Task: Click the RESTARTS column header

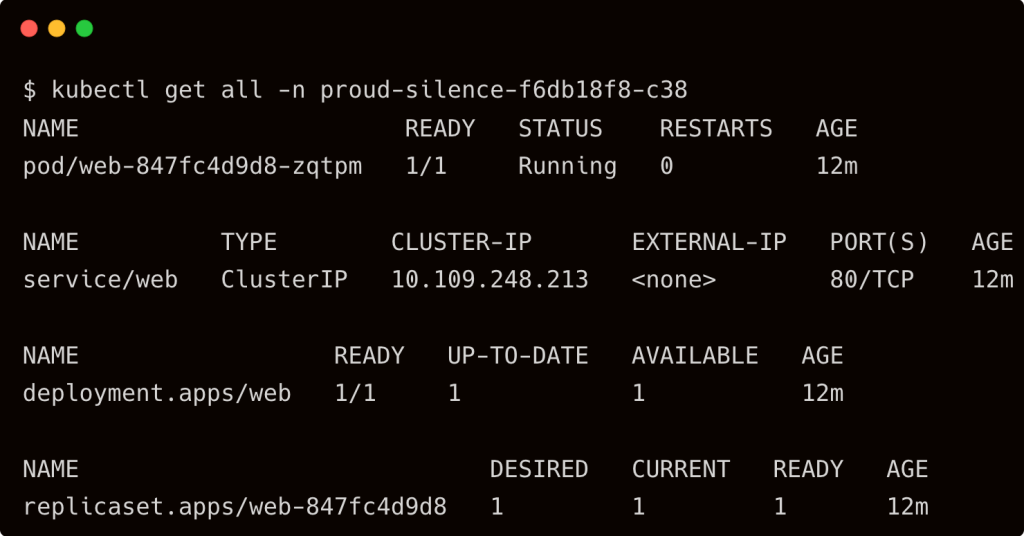Action: [x=716, y=129]
